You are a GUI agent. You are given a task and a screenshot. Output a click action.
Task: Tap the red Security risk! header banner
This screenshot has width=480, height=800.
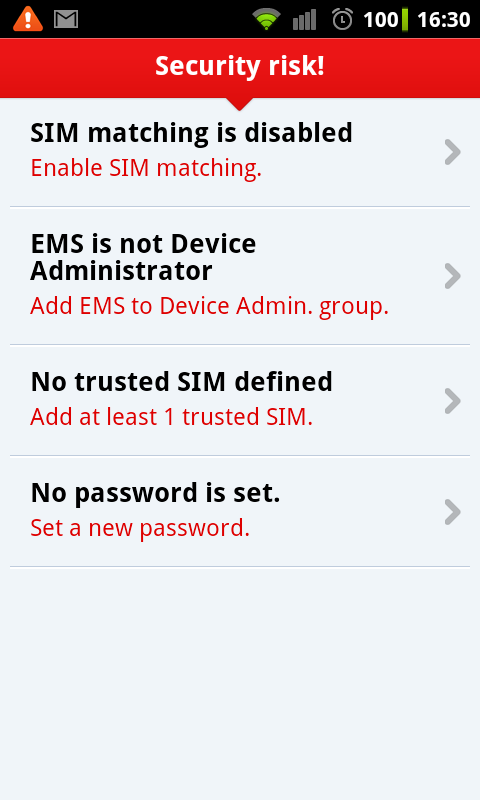(x=240, y=68)
